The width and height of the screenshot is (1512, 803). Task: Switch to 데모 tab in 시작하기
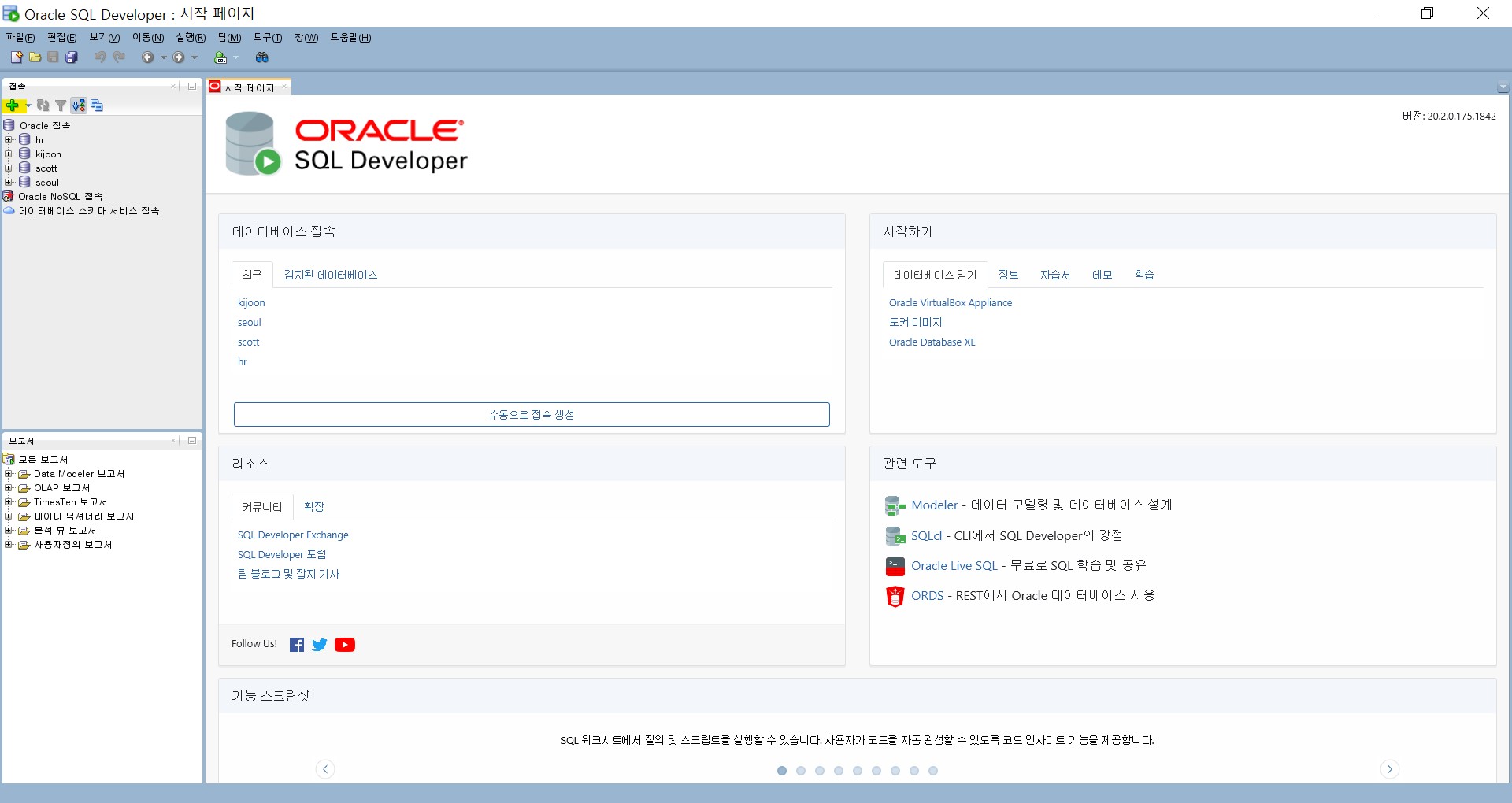click(x=1102, y=275)
